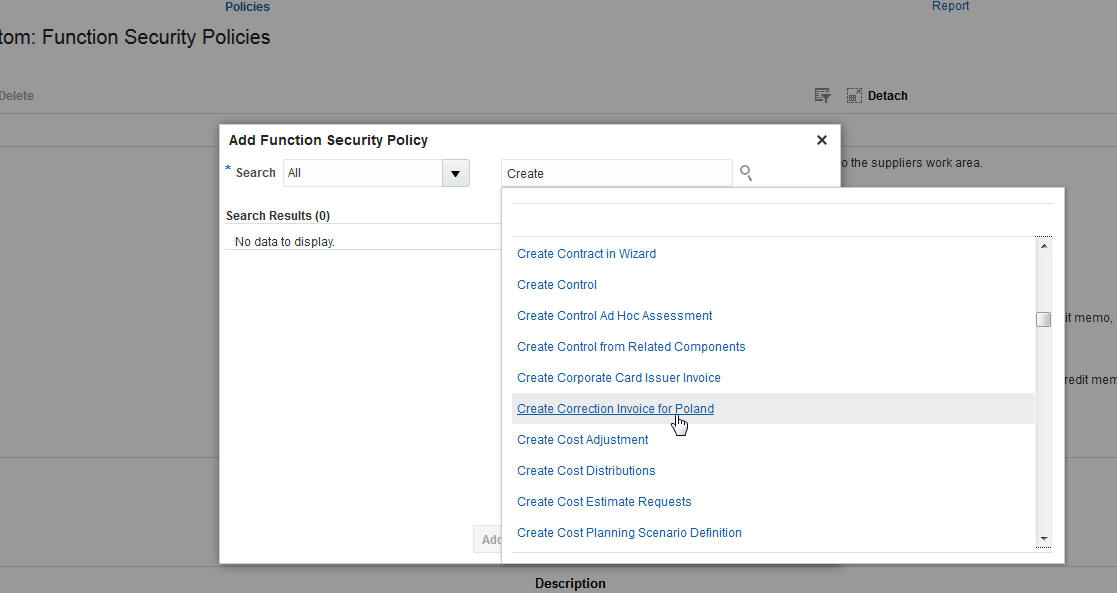Select Create Contract in Wizard
This screenshot has height=593, width=1117.
pyautogui.click(x=586, y=254)
